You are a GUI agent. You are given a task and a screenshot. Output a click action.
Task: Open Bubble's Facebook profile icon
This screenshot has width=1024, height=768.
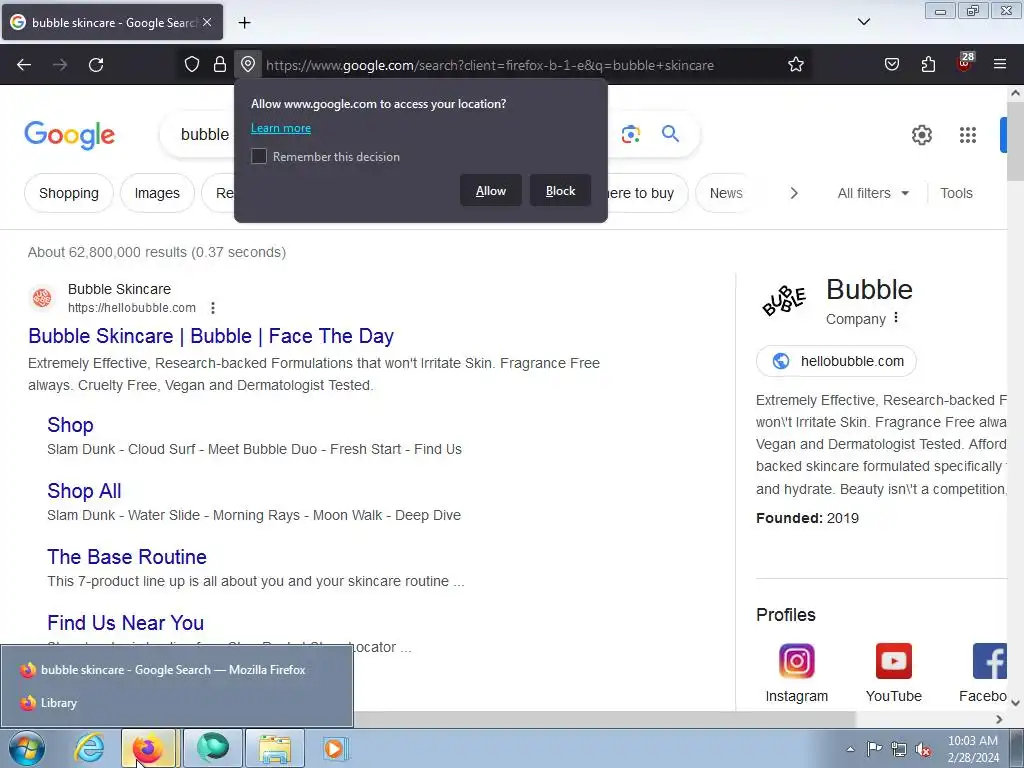(989, 661)
